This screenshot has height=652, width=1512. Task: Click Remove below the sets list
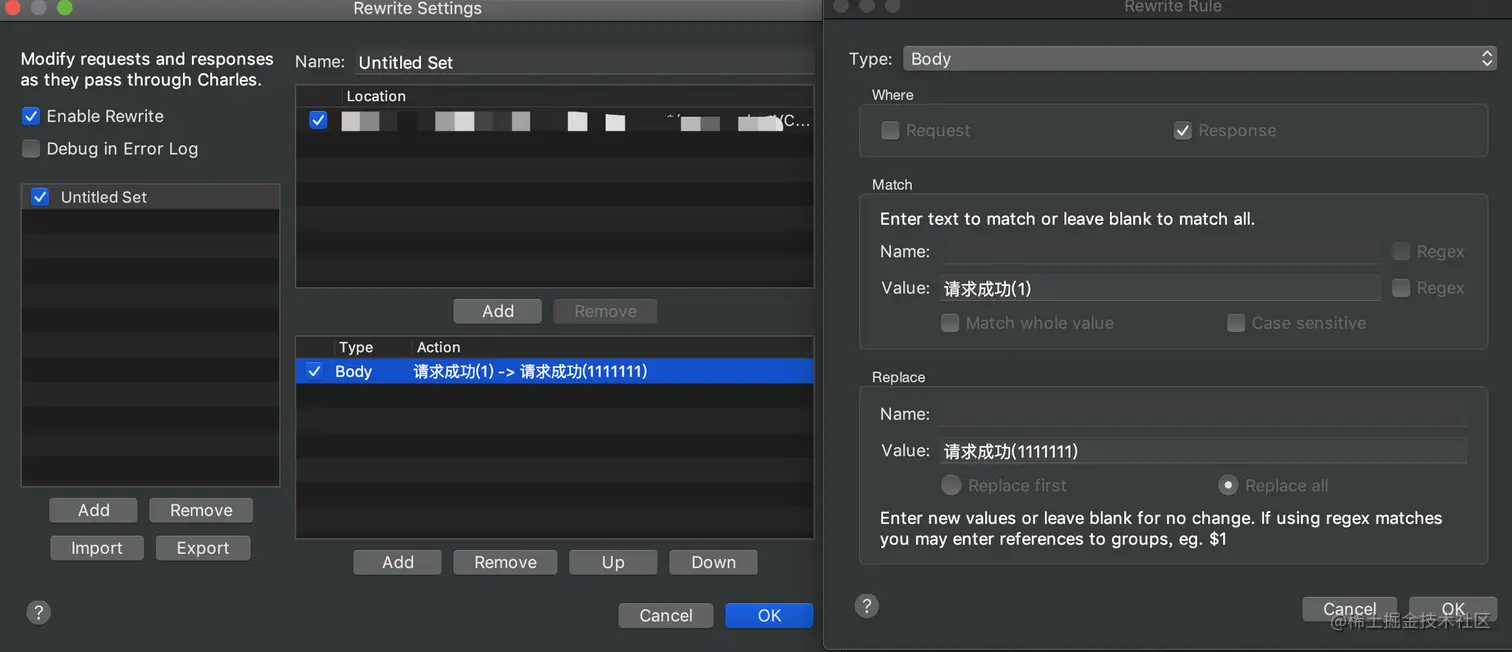[x=201, y=510]
